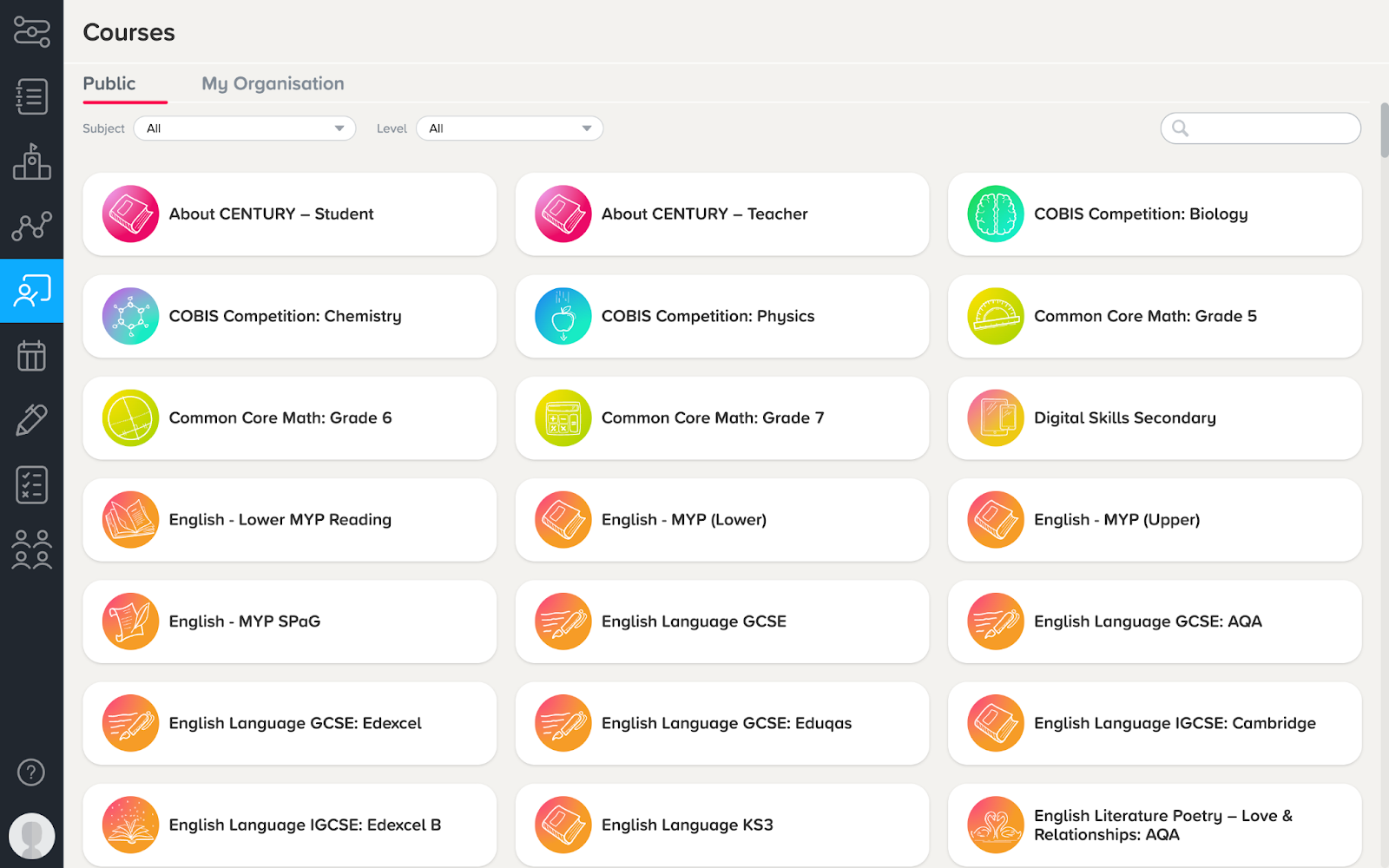1389x868 pixels.
Task: Open English Language KS3 course
Action: click(722, 825)
